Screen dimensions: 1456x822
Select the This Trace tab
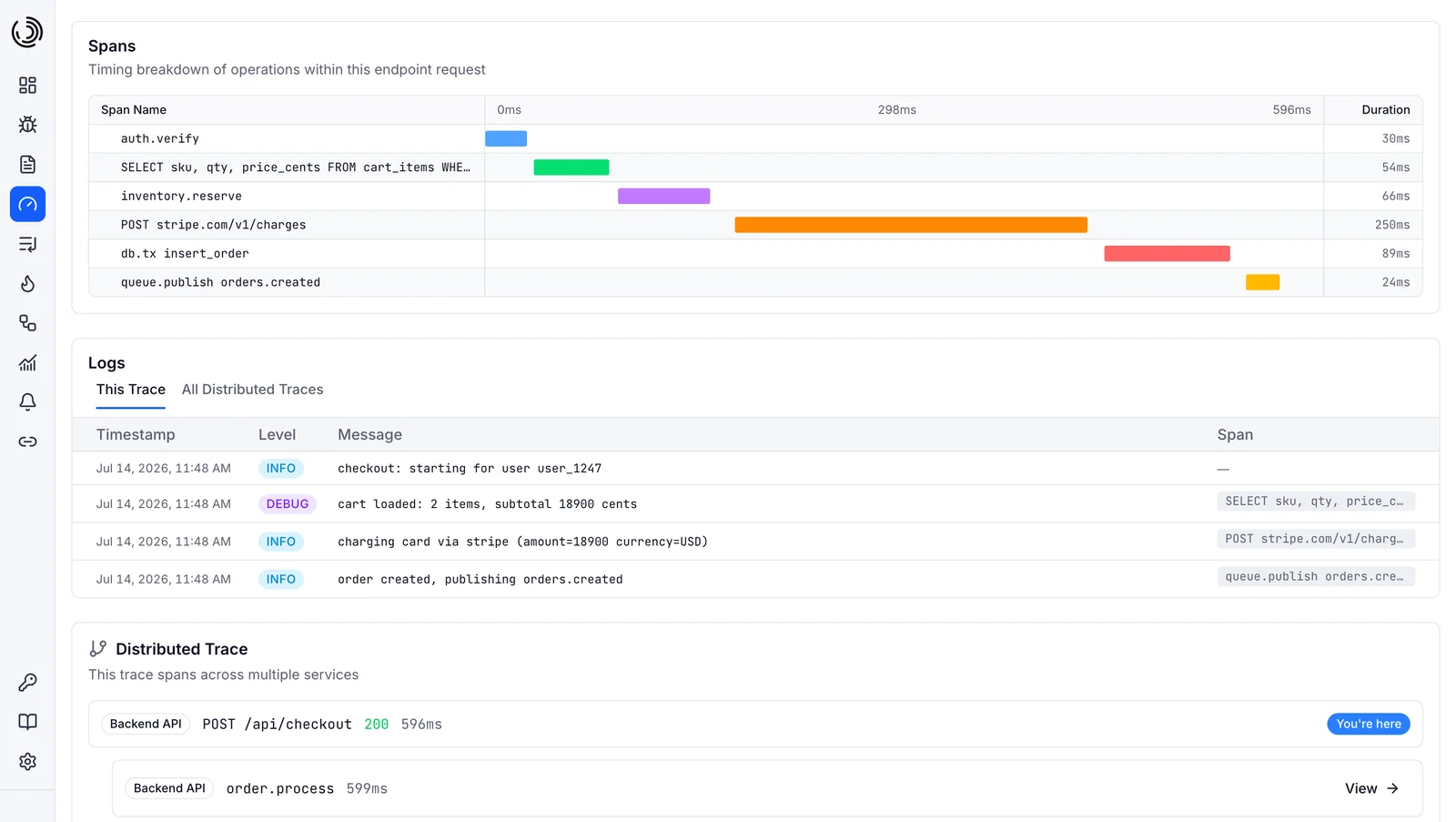point(131,390)
